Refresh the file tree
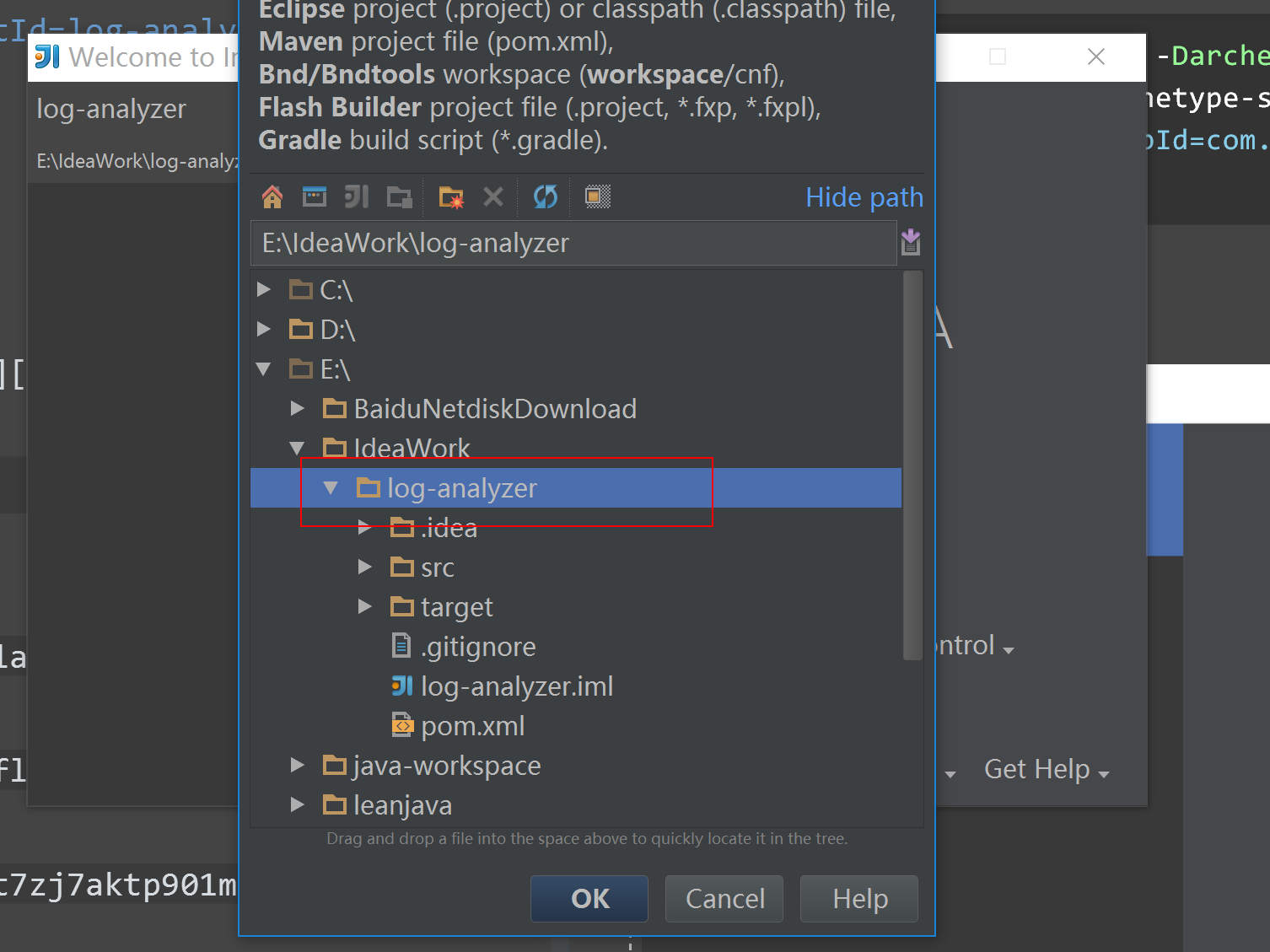The image size is (1270, 952). (546, 197)
